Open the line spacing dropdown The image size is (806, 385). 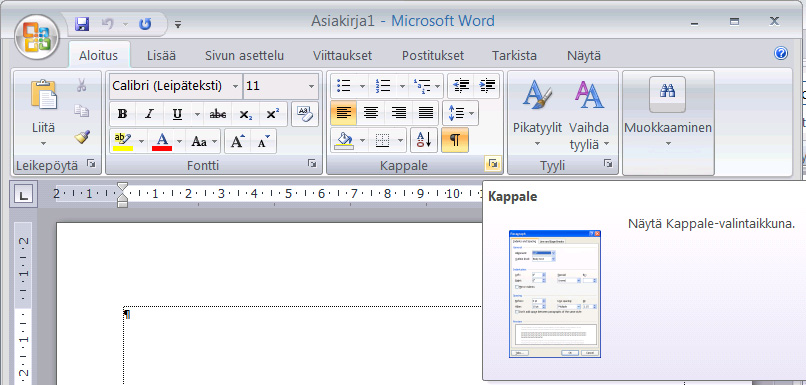(x=461, y=113)
